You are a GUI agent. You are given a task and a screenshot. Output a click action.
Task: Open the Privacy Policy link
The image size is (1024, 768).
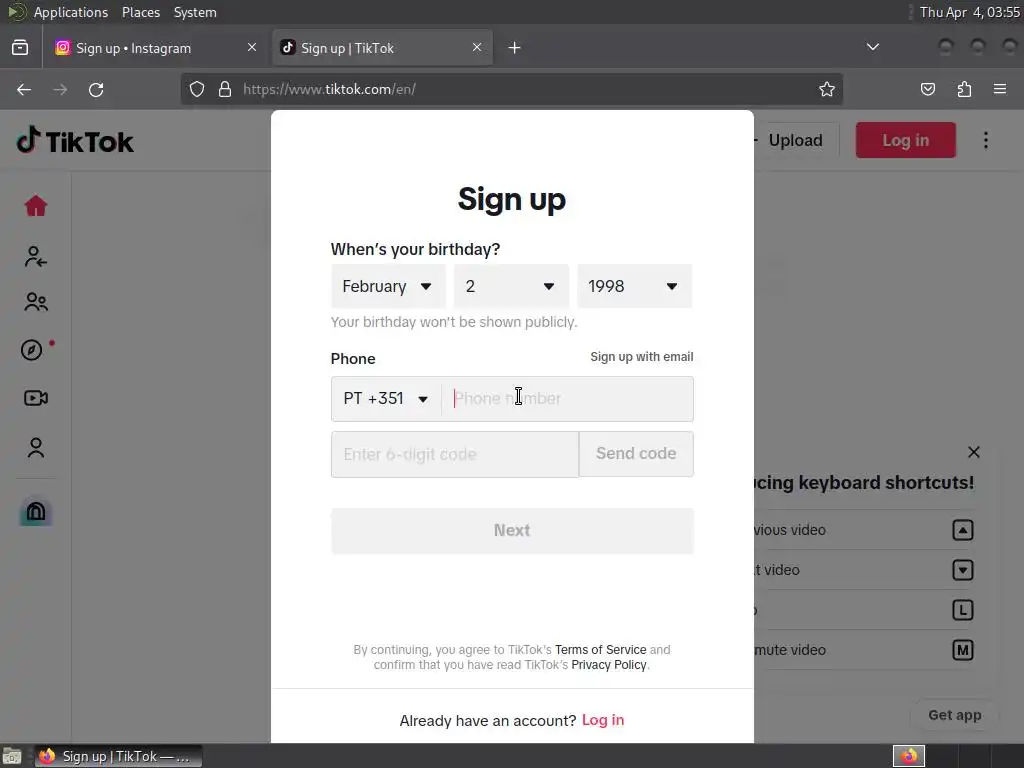tap(609, 665)
